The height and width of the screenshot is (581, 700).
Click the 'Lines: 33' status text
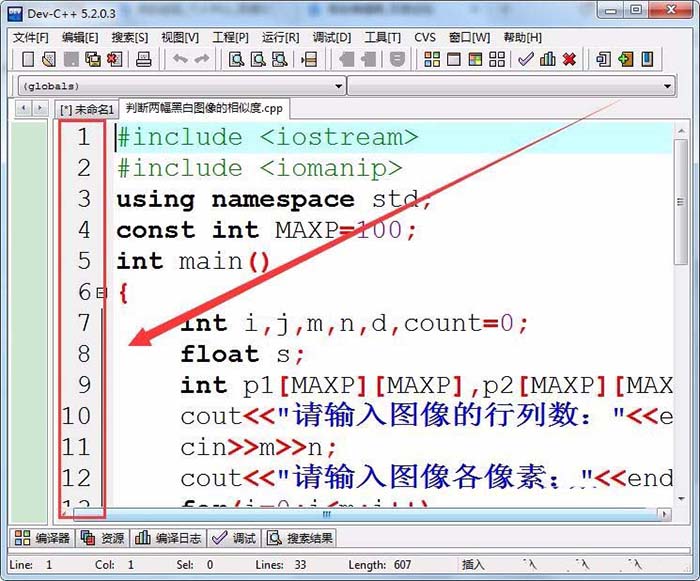point(281,565)
